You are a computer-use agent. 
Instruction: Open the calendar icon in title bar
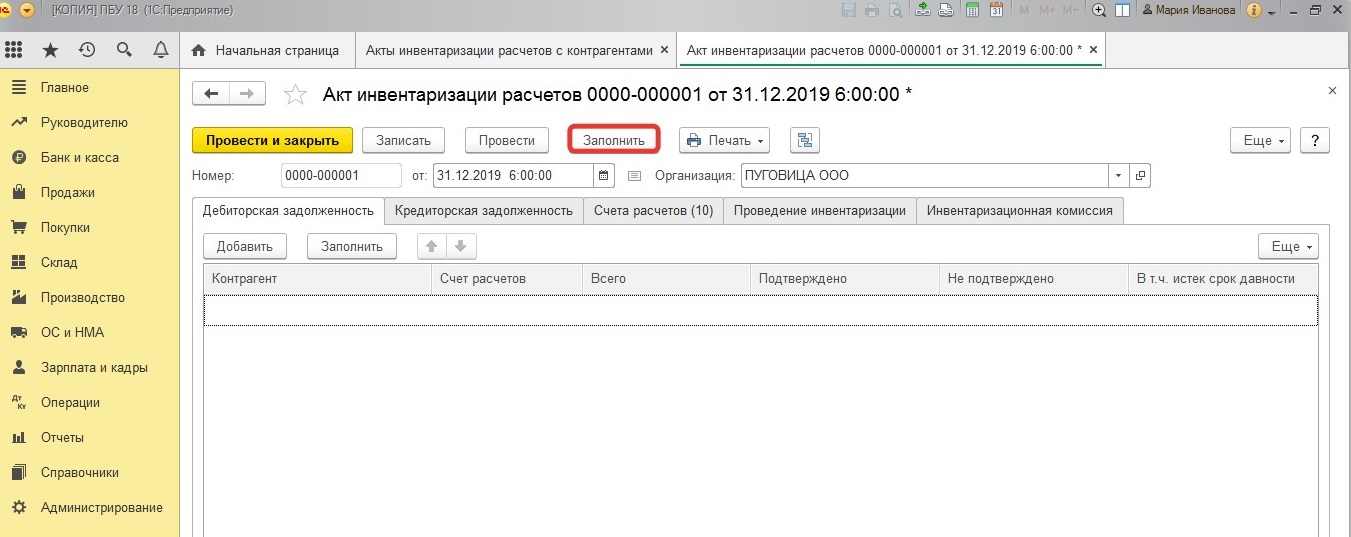point(996,10)
